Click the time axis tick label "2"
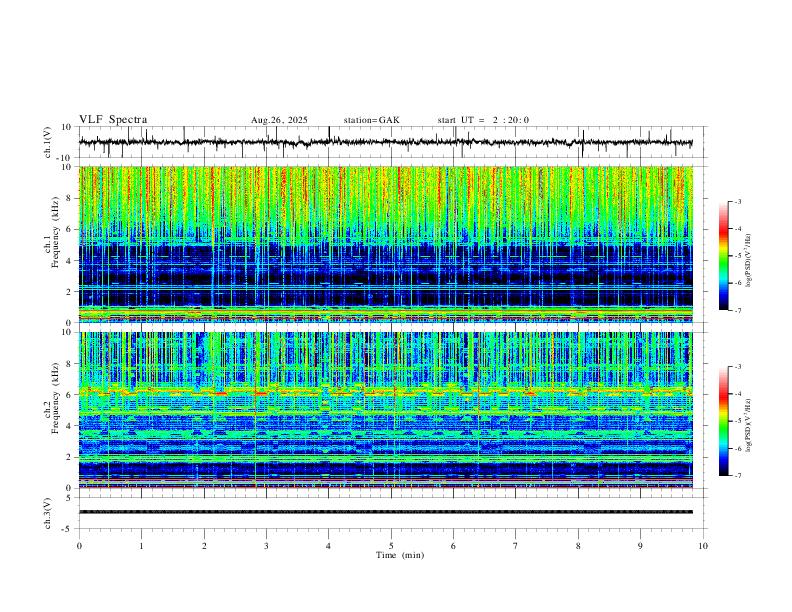This screenshot has height=612, width=792. point(204,546)
